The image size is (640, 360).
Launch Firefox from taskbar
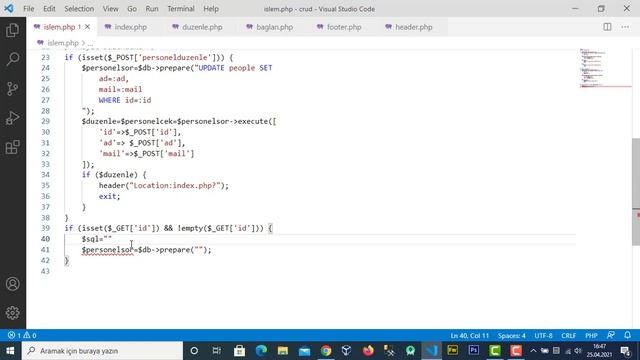[x=368, y=351]
